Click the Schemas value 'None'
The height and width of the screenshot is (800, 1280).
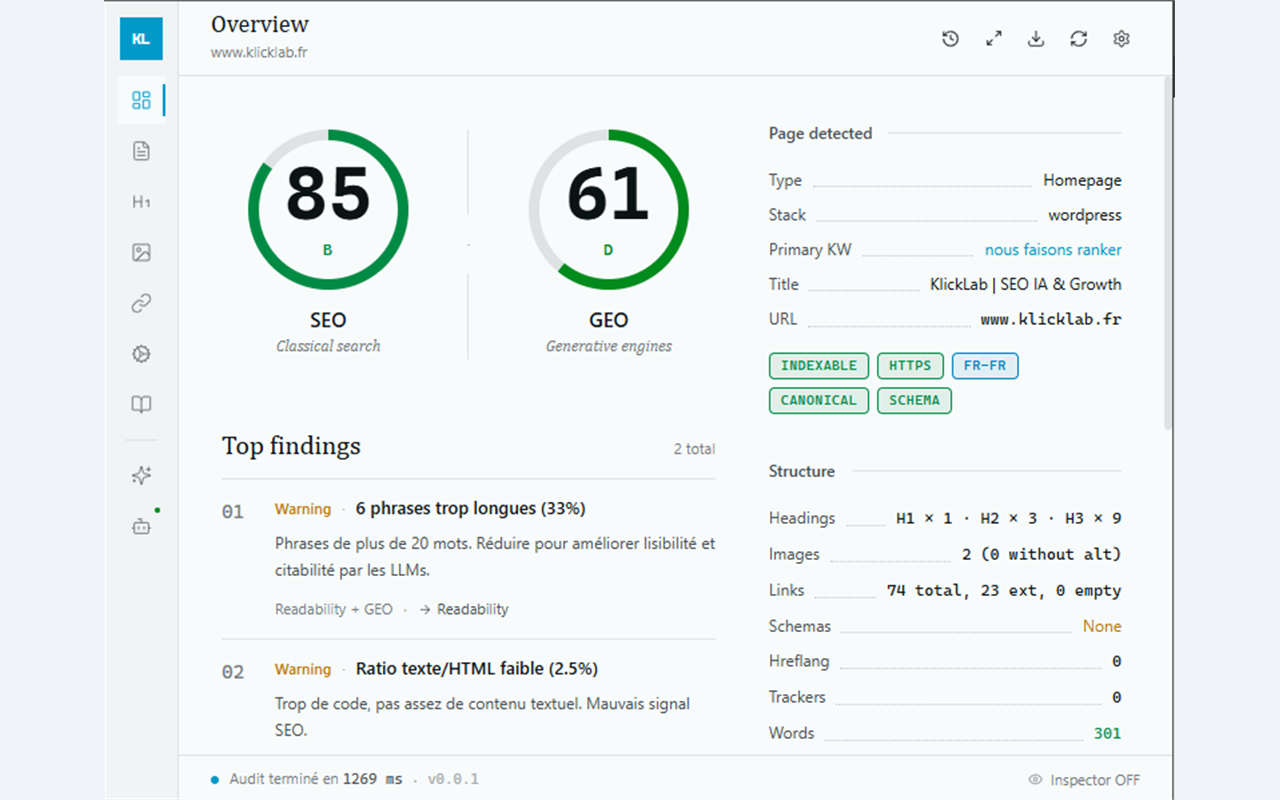(1102, 626)
